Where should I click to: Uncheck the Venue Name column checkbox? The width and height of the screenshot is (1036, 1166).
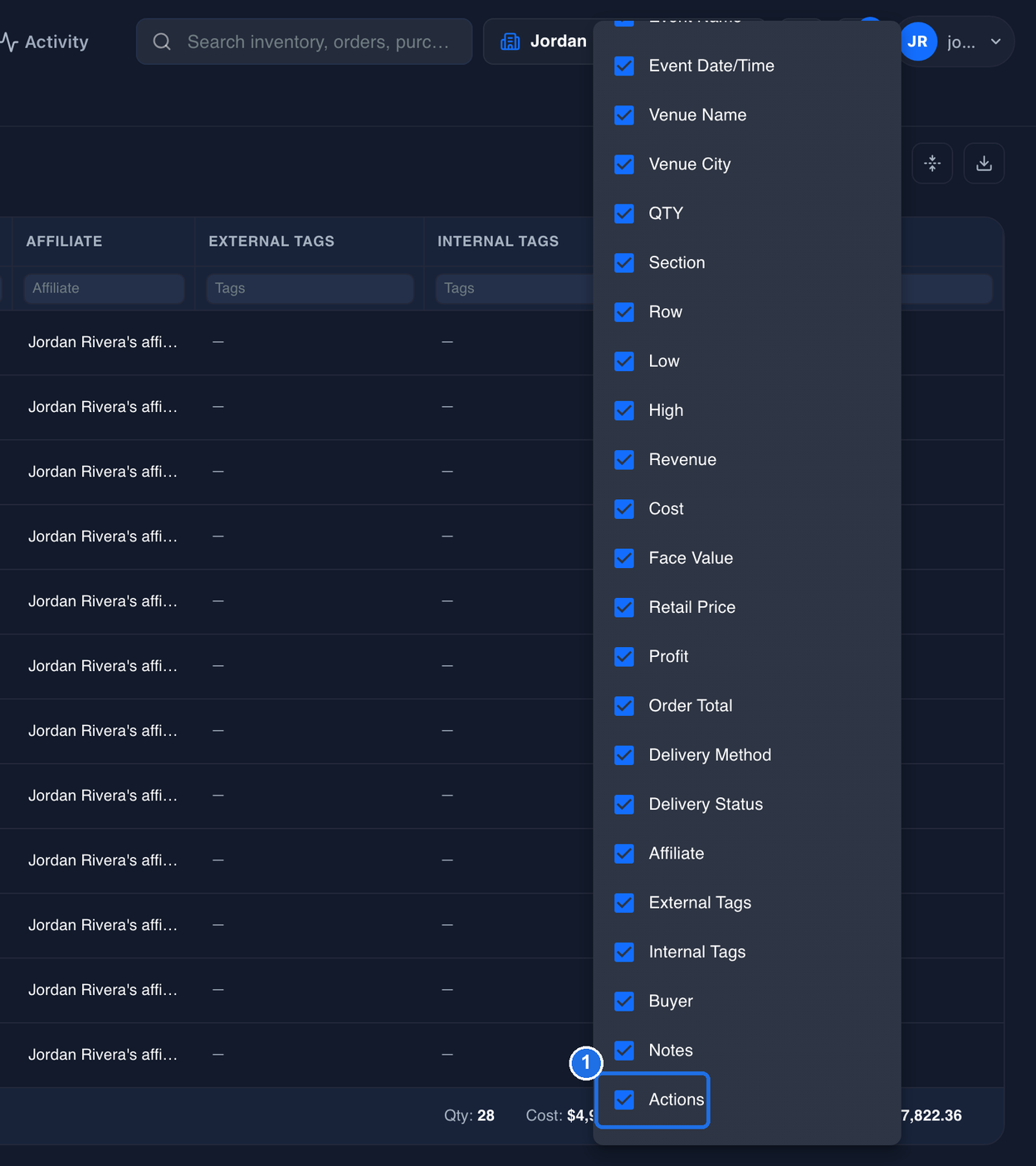(624, 115)
